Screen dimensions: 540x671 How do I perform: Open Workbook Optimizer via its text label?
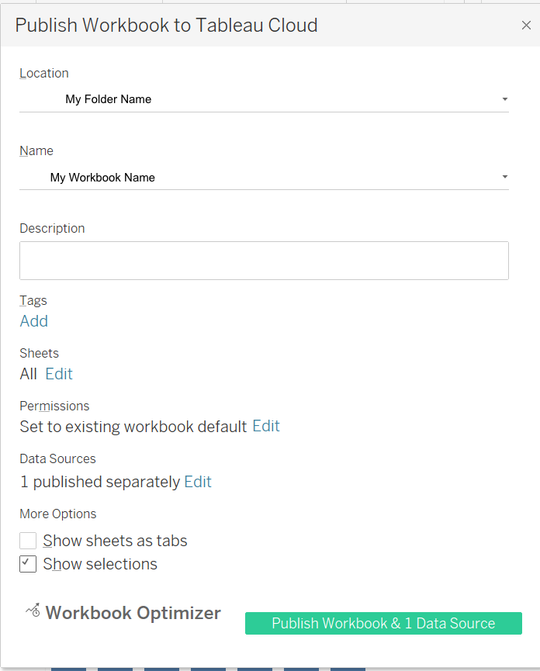point(133,613)
